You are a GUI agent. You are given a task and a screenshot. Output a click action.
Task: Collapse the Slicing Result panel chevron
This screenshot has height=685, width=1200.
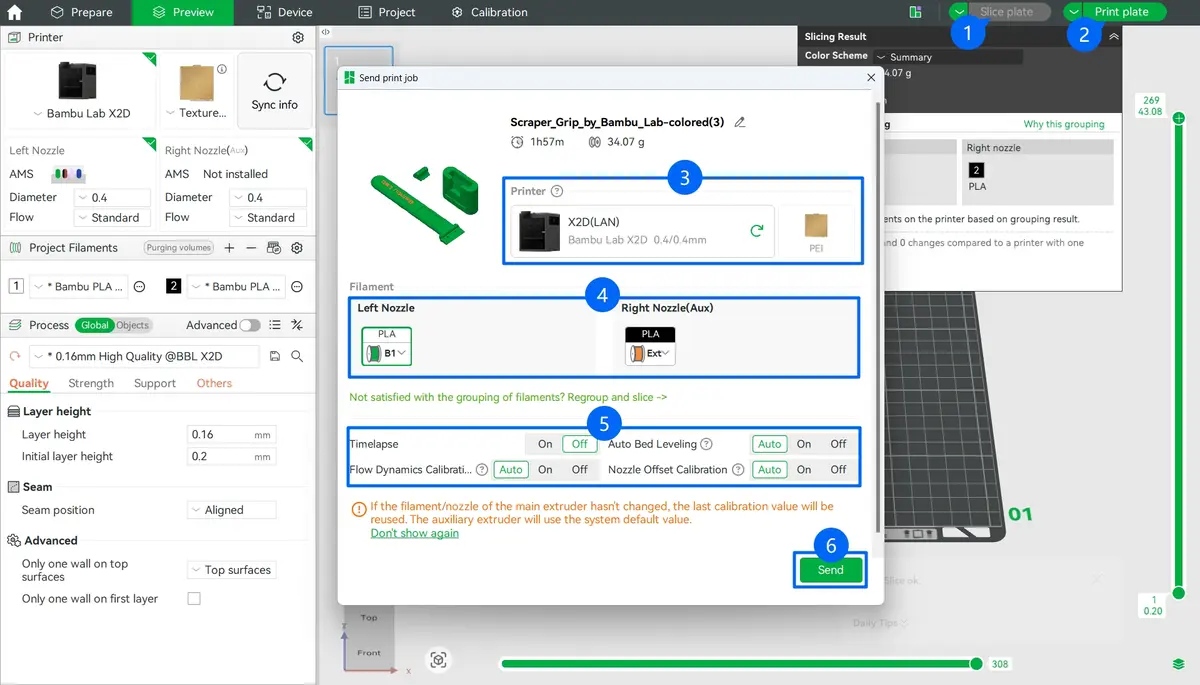[x=1114, y=36]
